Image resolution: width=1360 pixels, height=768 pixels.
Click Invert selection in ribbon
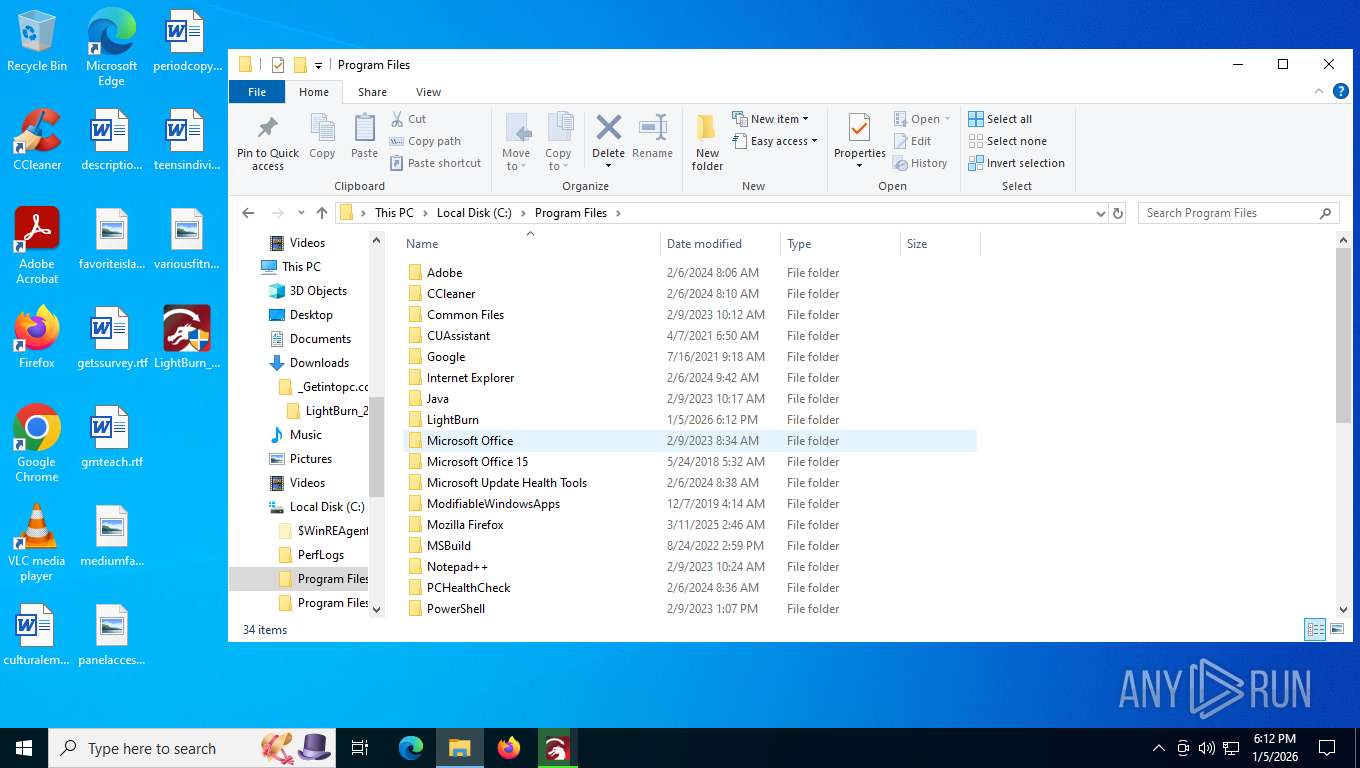click(1016, 163)
